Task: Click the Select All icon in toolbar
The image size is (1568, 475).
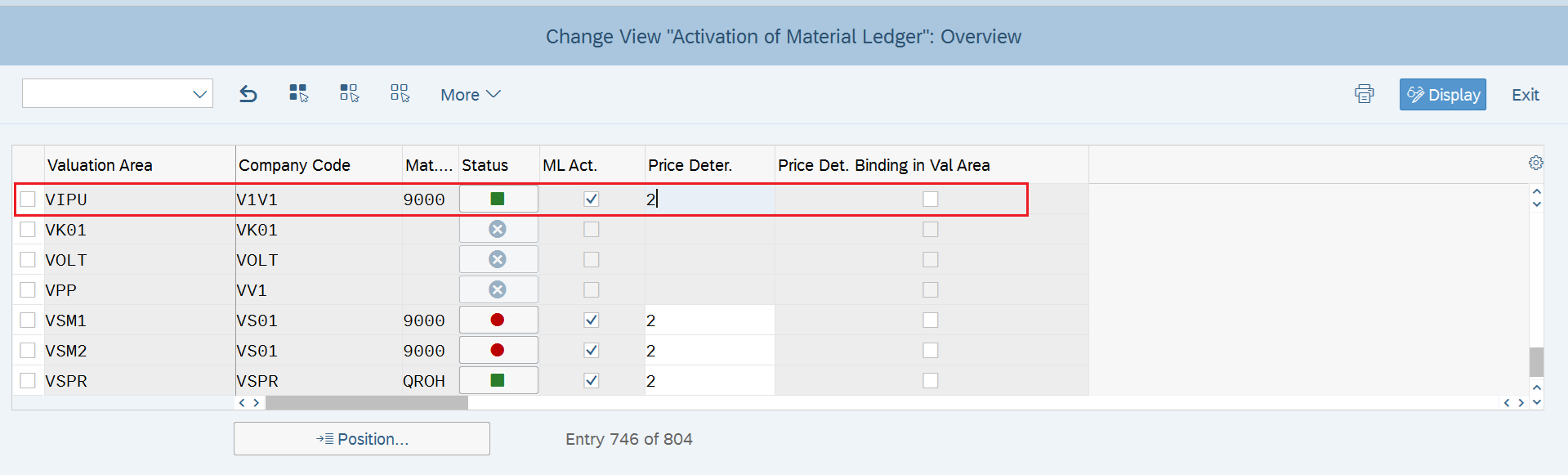Action: click(x=299, y=93)
